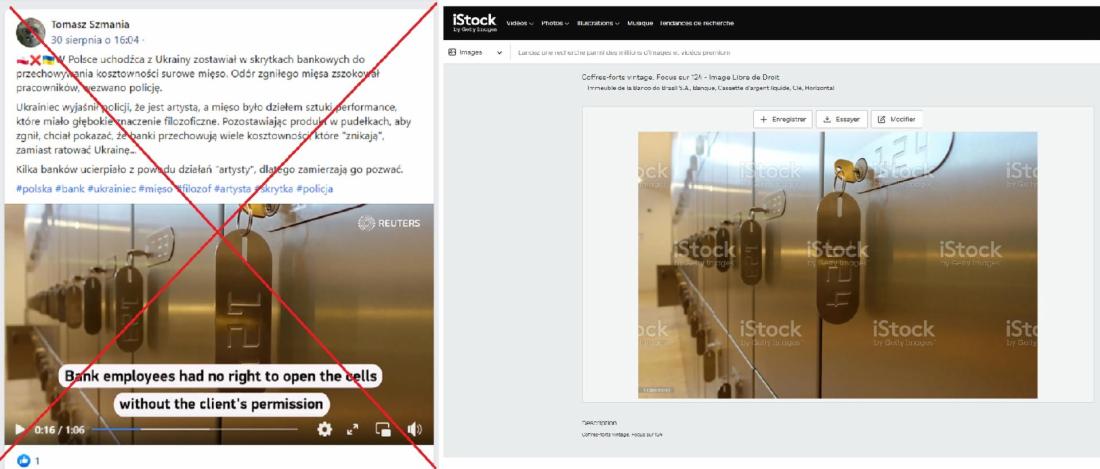The width and height of the screenshot is (1100, 469).
Task: Expand video to fullscreen
Action: (x=353, y=430)
